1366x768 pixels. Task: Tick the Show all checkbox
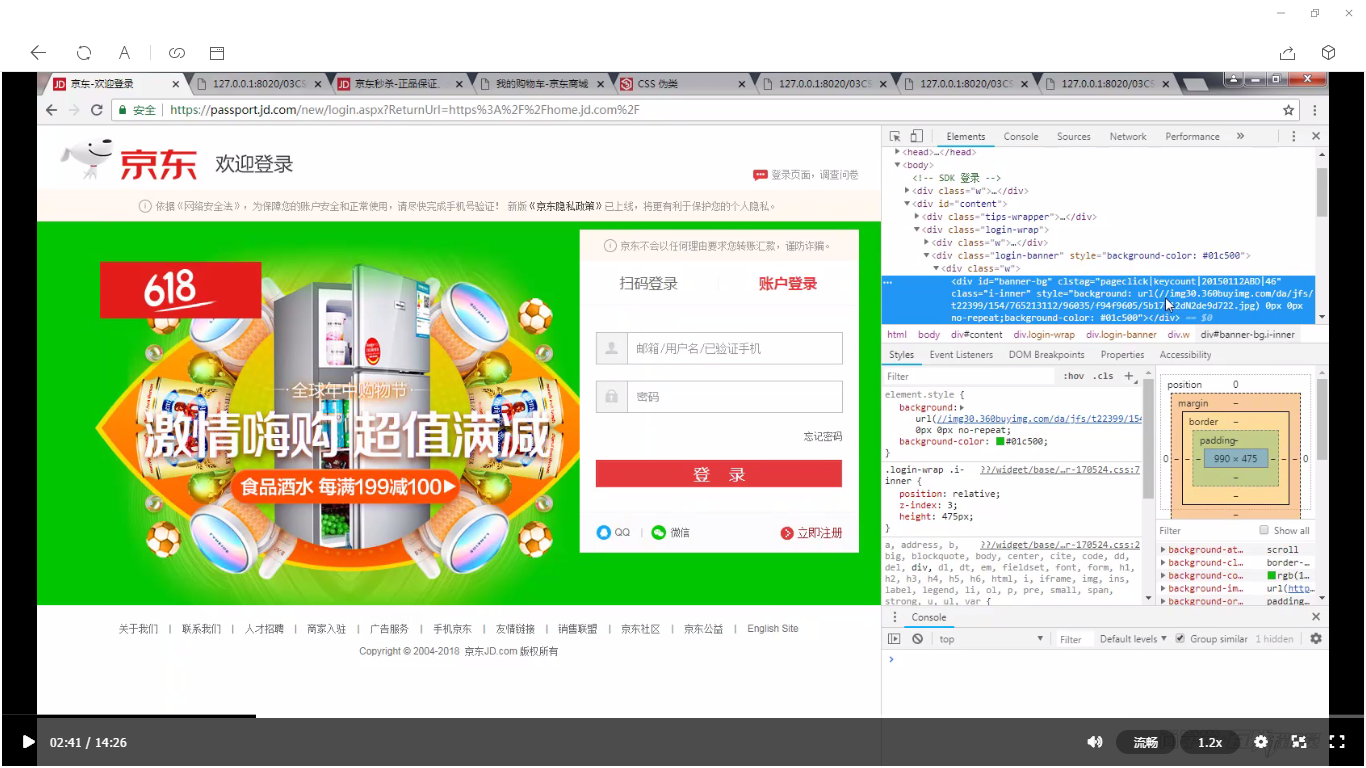click(x=1264, y=530)
